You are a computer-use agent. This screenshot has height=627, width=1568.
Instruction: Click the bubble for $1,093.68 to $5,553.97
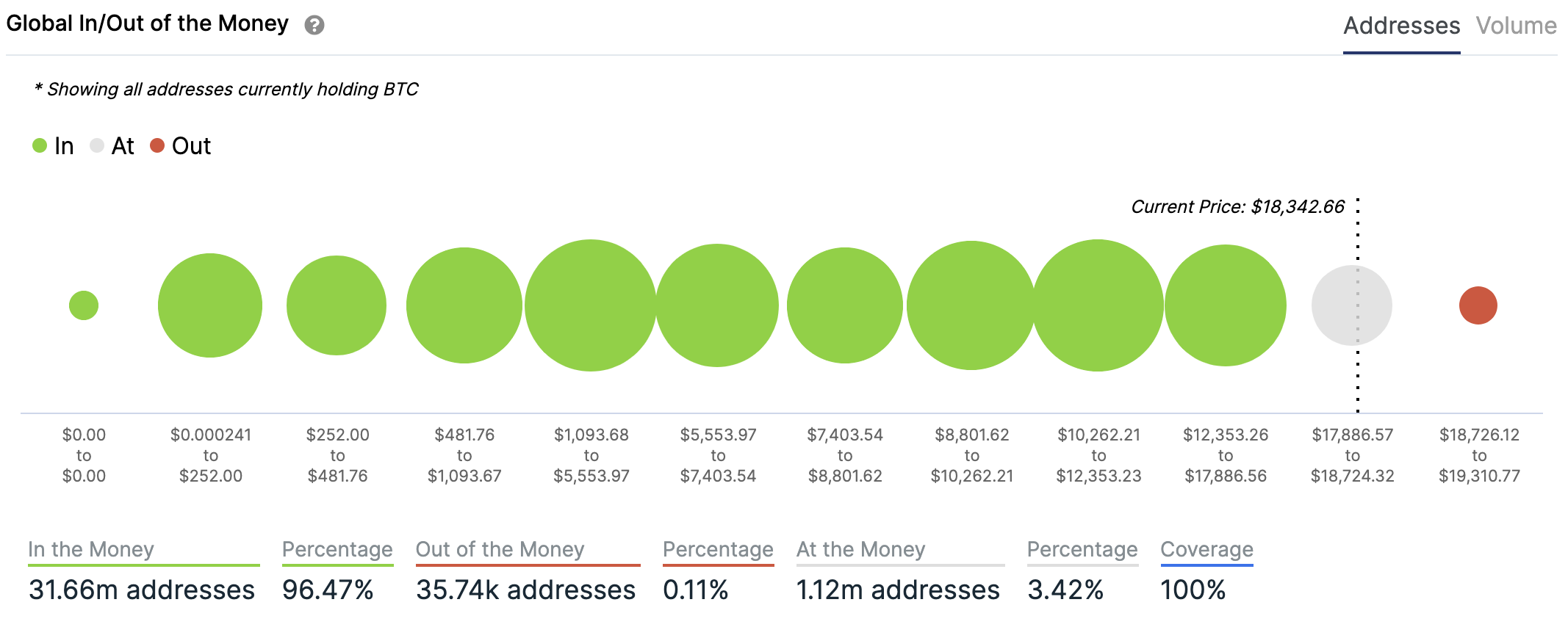pos(591,305)
